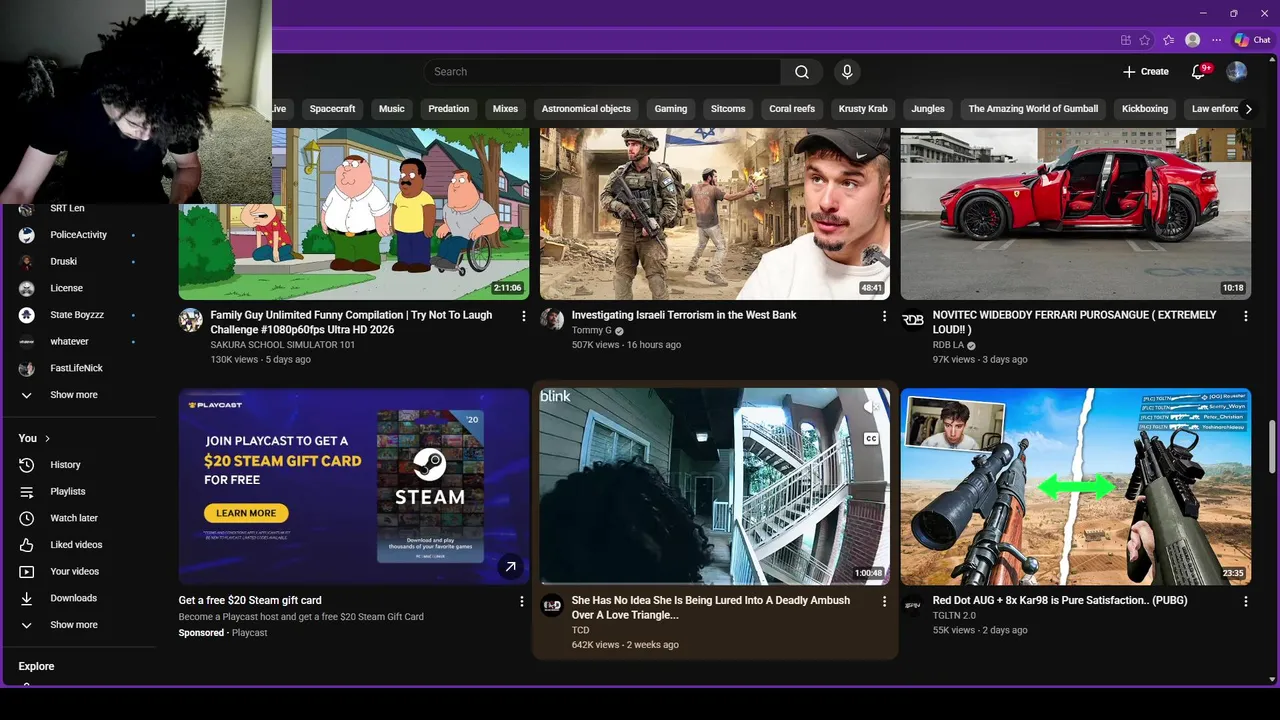This screenshot has height=720, width=1280.
Task: Click the browser favorites star icon
Action: click(1145, 40)
